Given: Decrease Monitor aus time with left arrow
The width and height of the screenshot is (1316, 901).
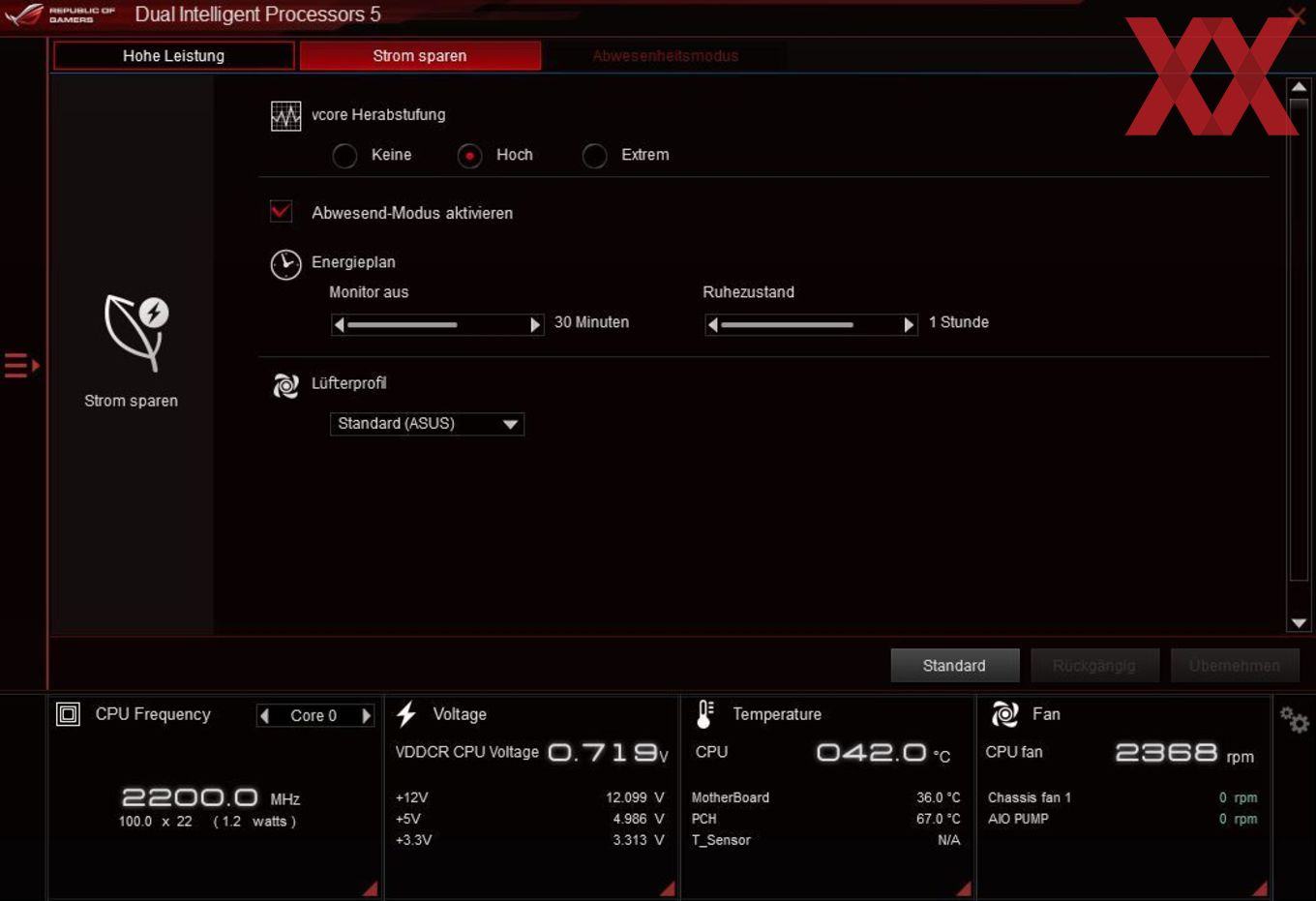Looking at the screenshot, I should [339, 325].
